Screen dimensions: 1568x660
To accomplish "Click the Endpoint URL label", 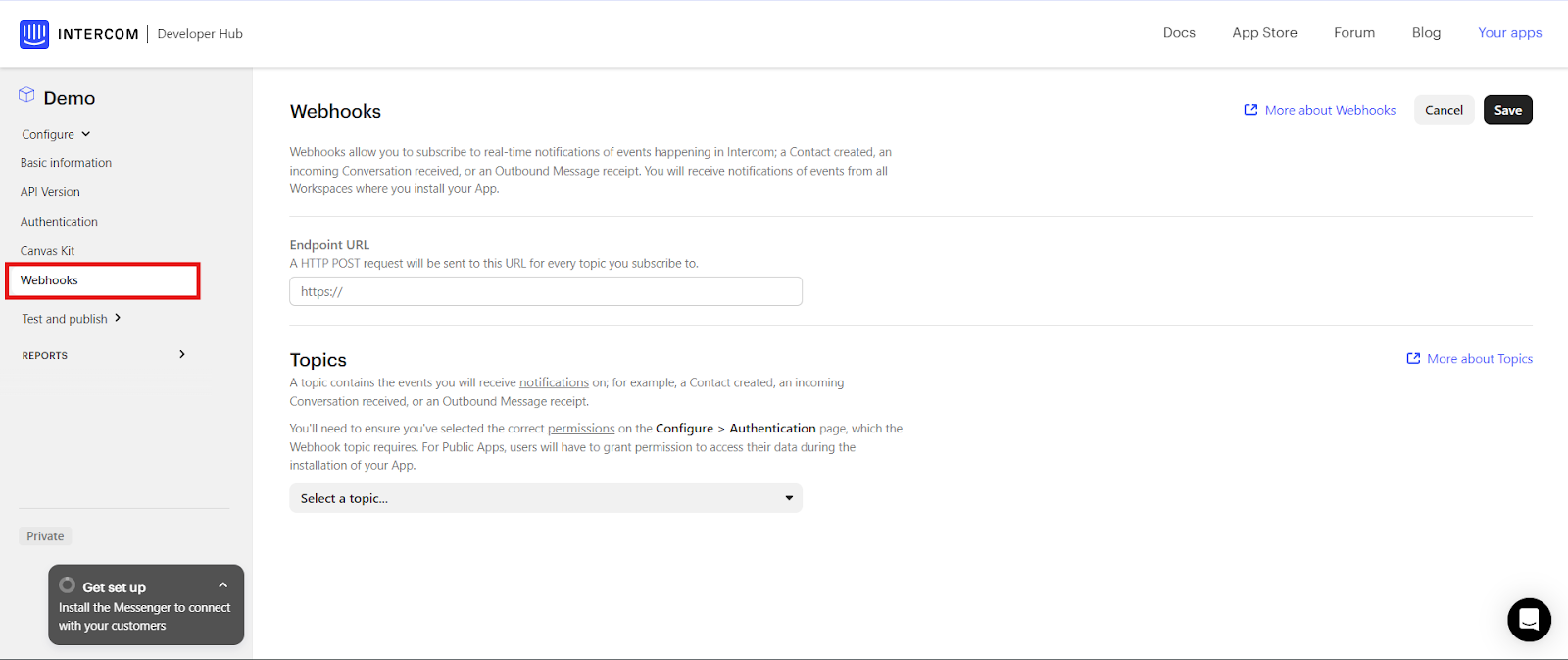I will point(329,245).
